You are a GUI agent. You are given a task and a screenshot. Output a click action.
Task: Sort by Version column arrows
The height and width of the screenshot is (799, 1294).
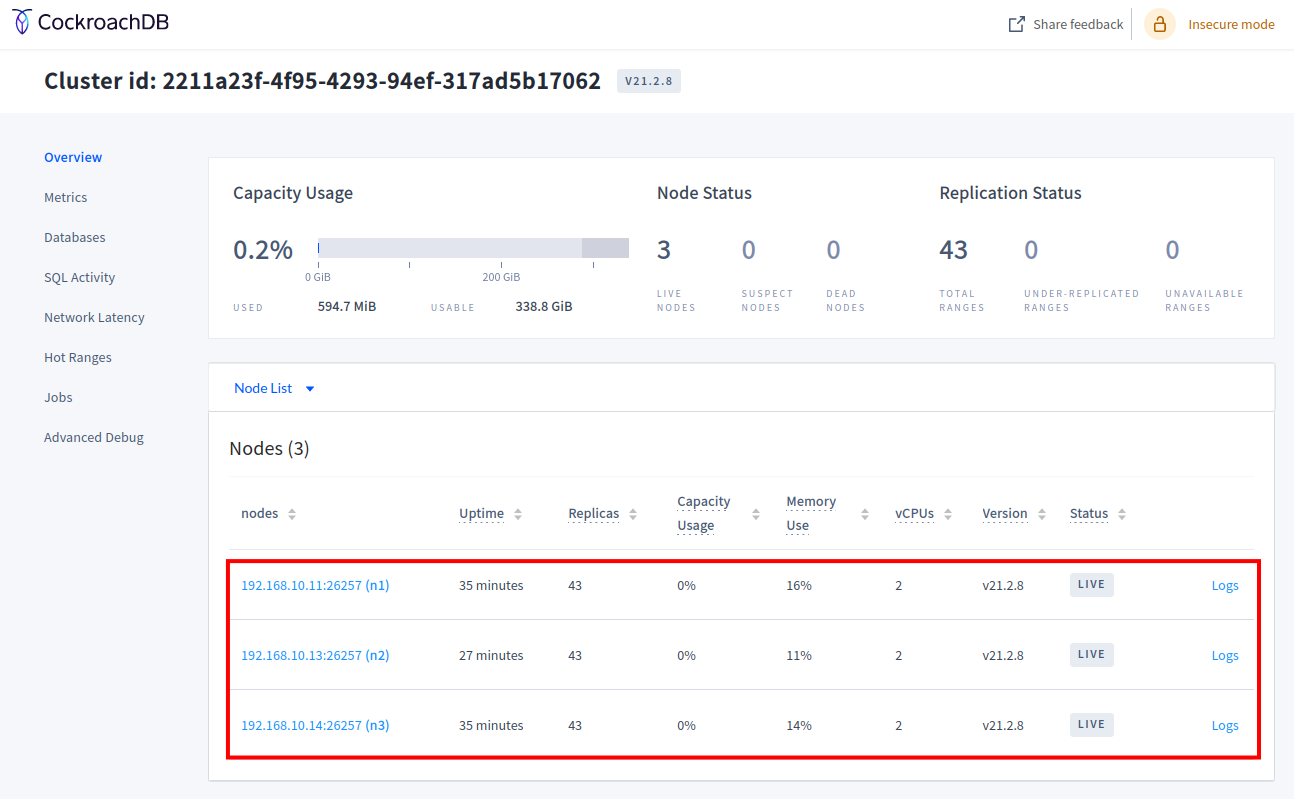(x=1042, y=514)
